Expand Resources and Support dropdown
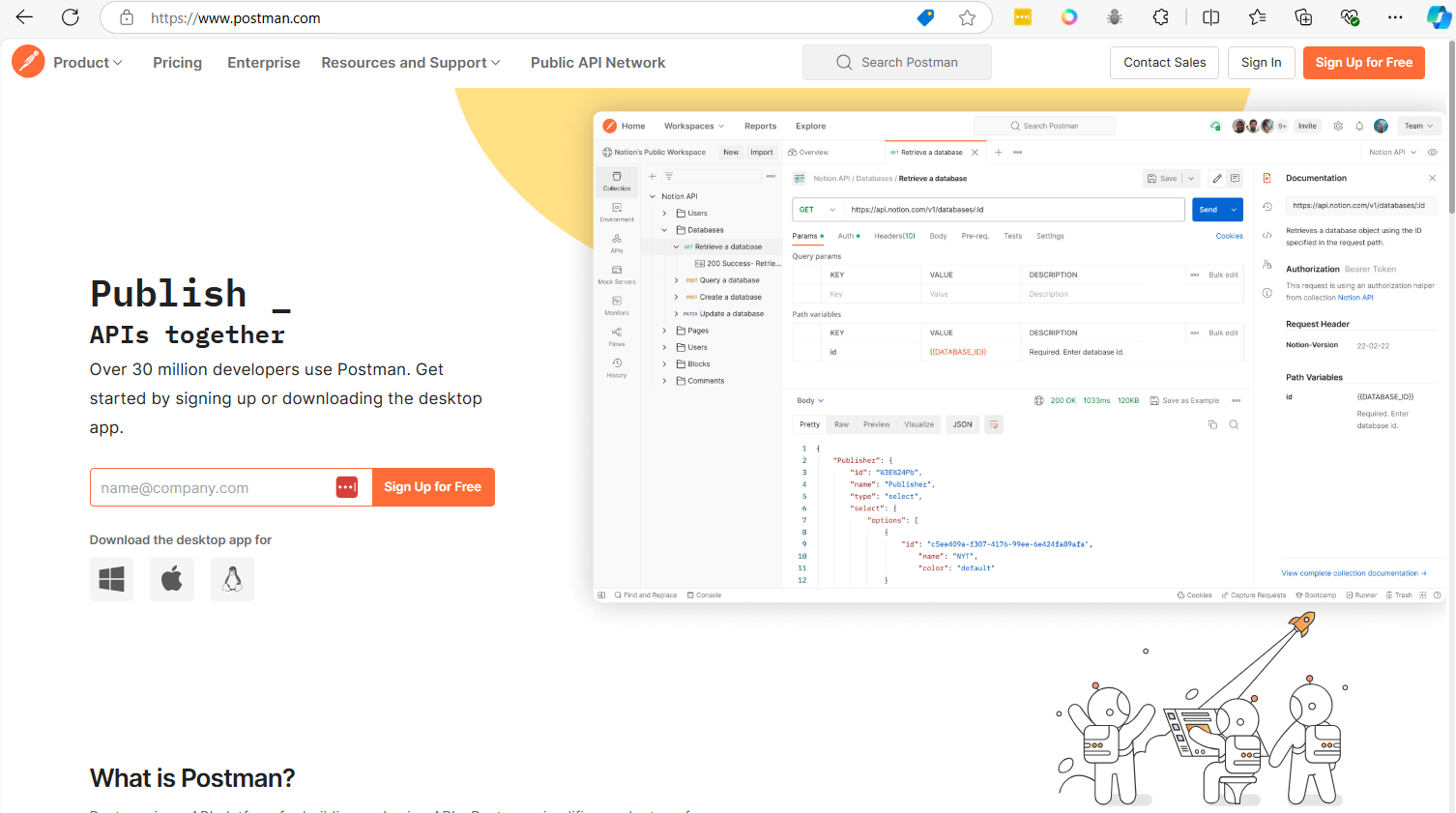The width and height of the screenshot is (1456, 813). 411,63
